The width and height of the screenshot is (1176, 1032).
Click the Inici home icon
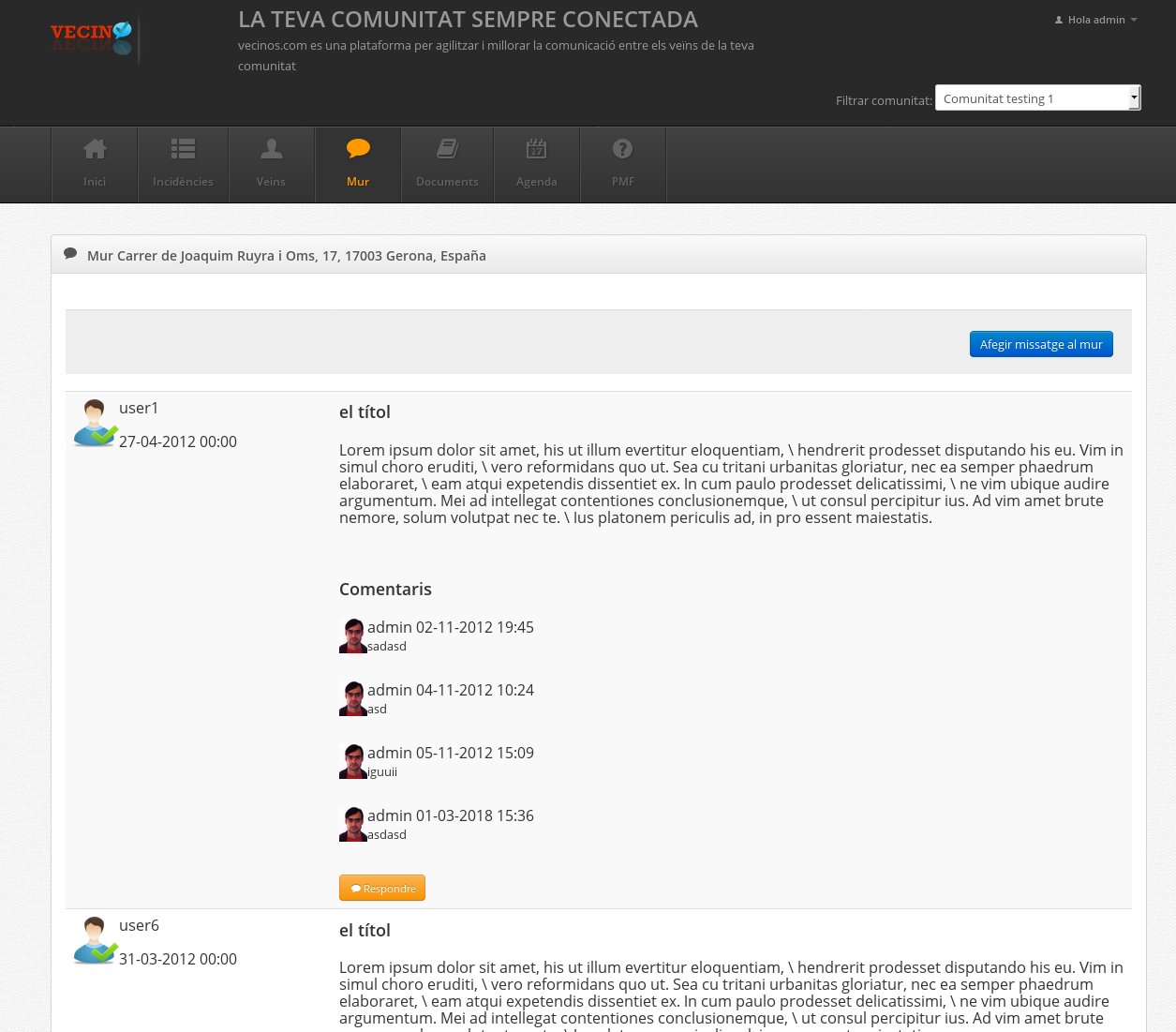(x=95, y=149)
